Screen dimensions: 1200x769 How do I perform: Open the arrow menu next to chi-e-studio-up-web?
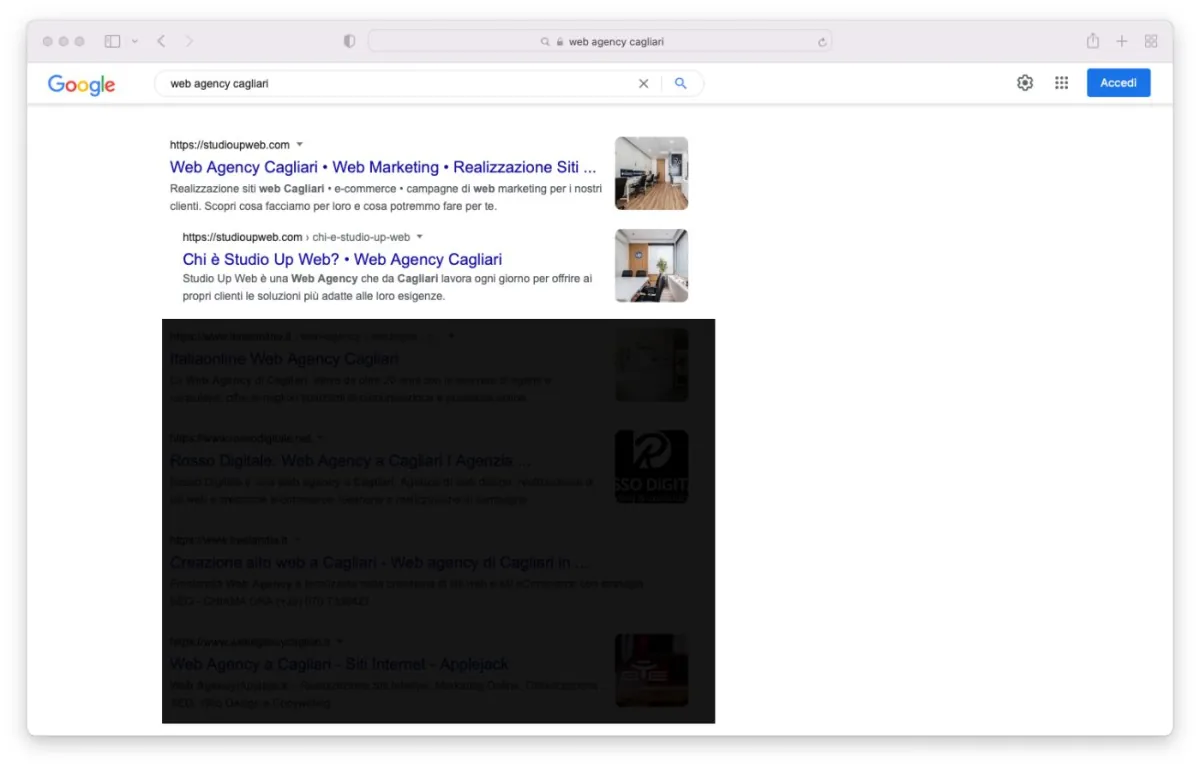pyautogui.click(x=420, y=237)
